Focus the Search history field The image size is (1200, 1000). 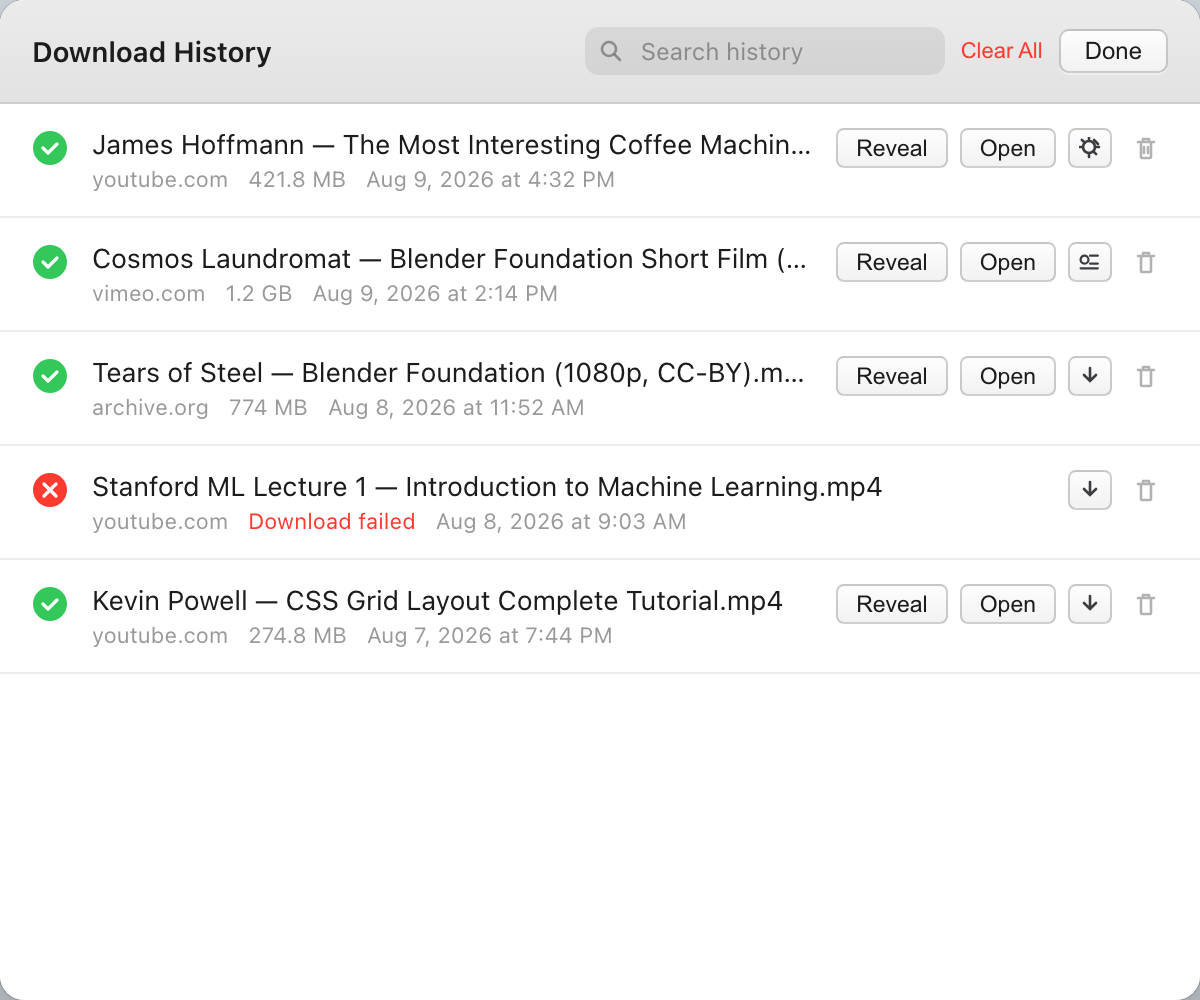(765, 51)
